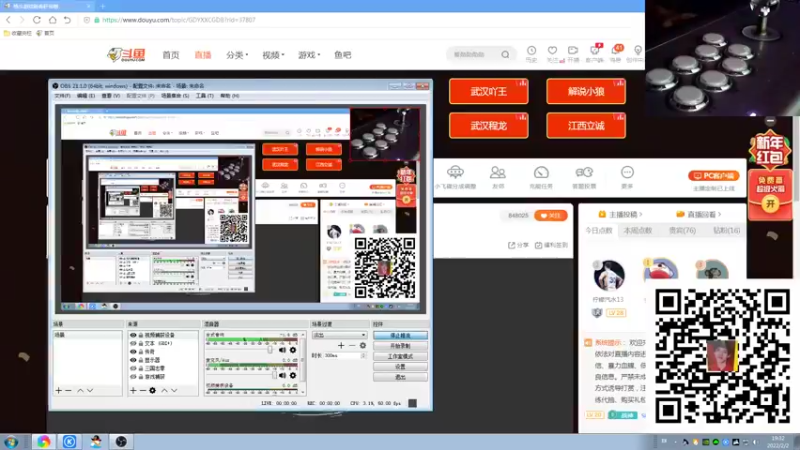Toggle visibility of the third source row
The height and width of the screenshot is (450, 800).
pos(133,352)
